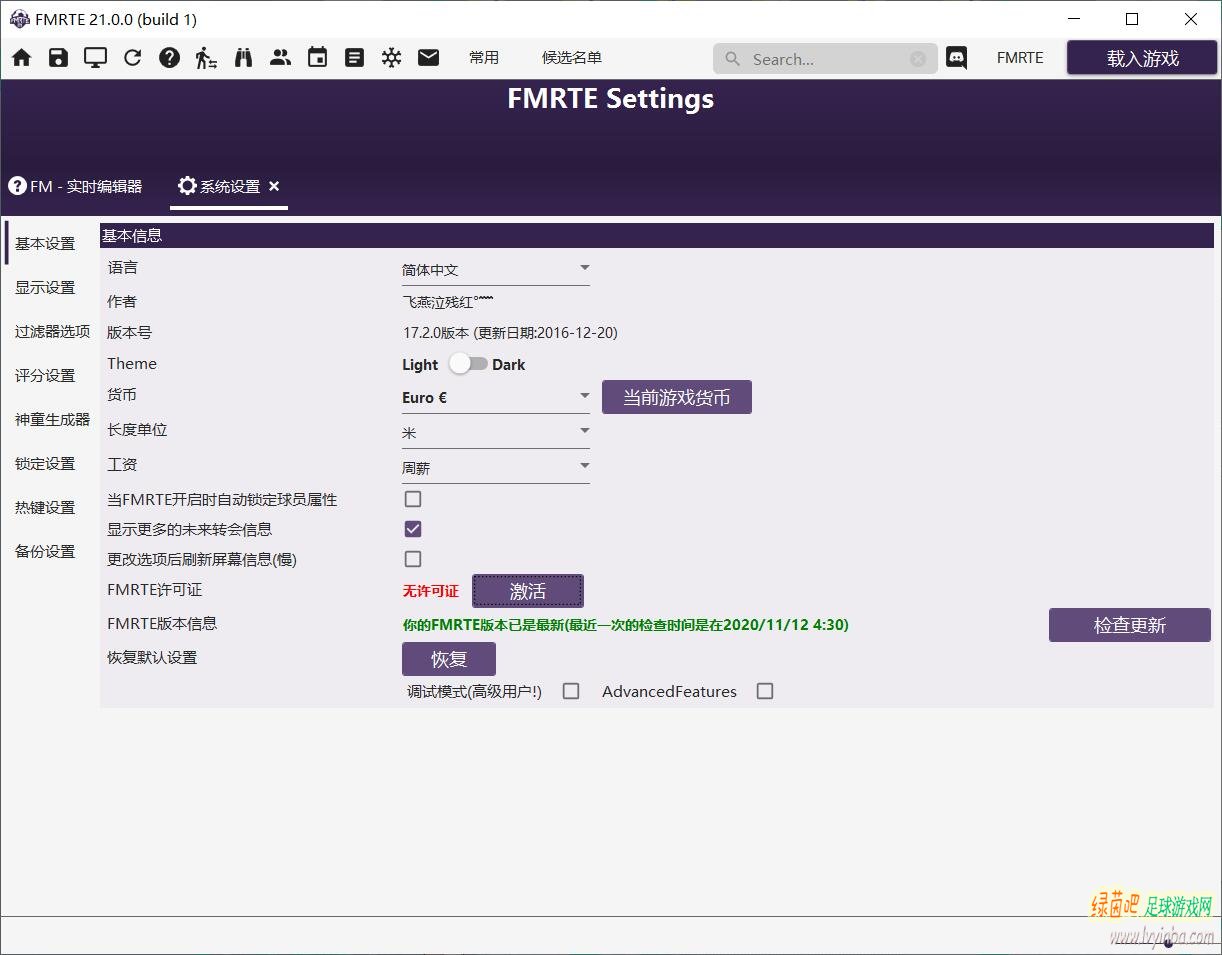Click the snowflake freeze icon
This screenshot has width=1222, height=955.
point(391,58)
